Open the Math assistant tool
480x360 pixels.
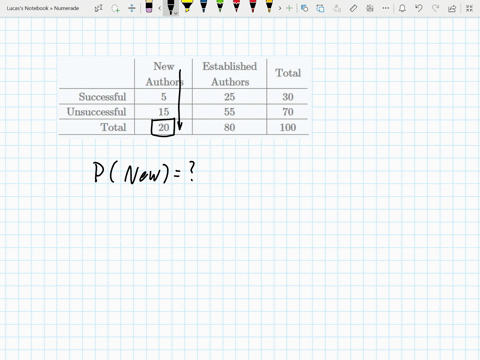coord(370,8)
